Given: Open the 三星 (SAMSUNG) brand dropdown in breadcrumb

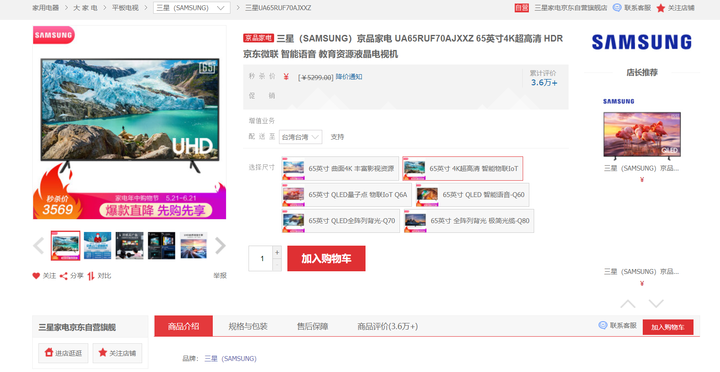Looking at the screenshot, I should click(191, 8).
